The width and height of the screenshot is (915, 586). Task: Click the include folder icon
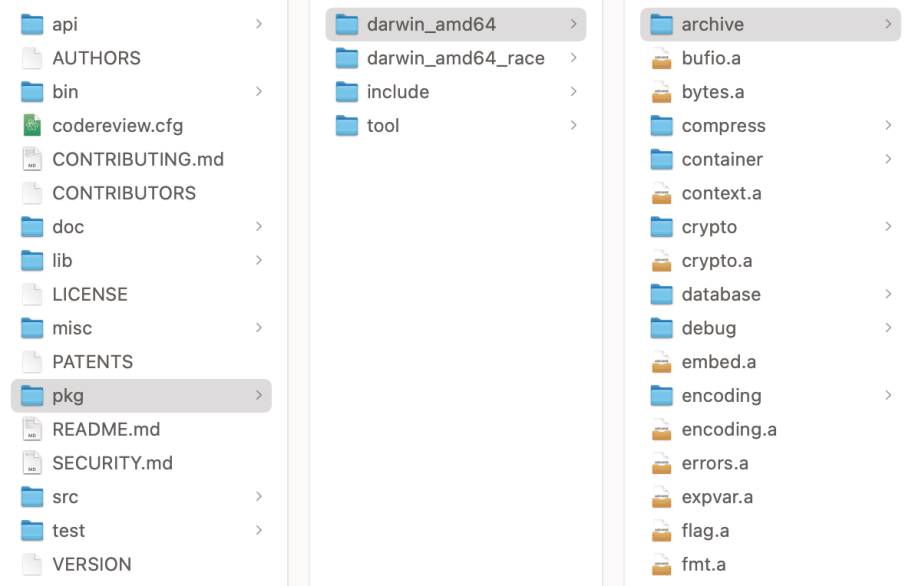(x=347, y=92)
